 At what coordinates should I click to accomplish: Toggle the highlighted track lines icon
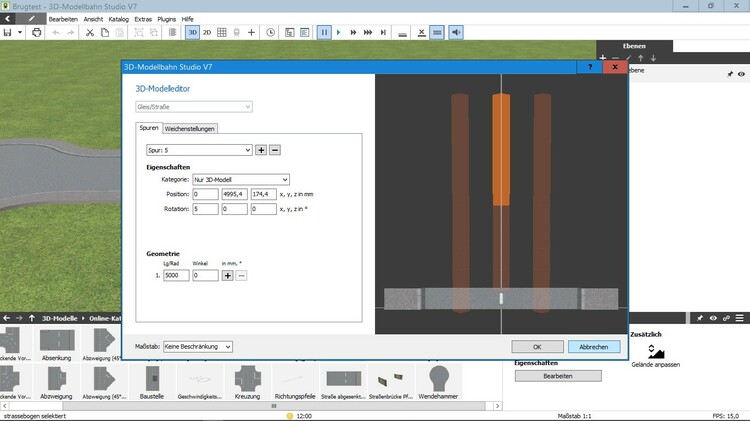(x=437, y=33)
